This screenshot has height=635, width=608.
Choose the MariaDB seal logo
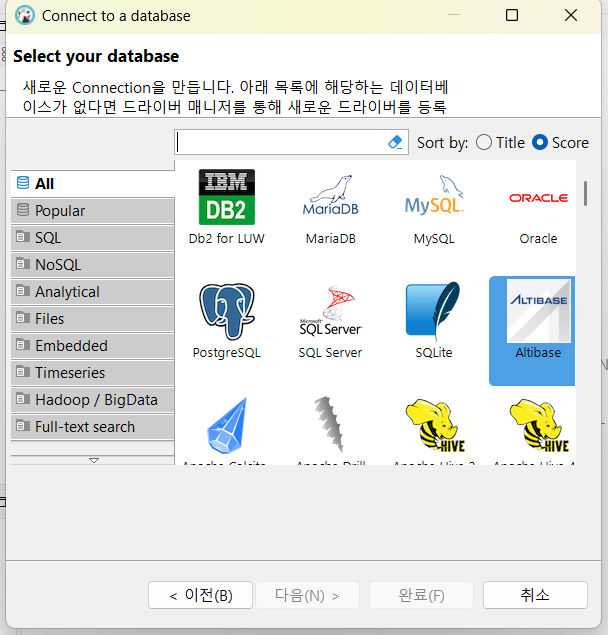331,195
